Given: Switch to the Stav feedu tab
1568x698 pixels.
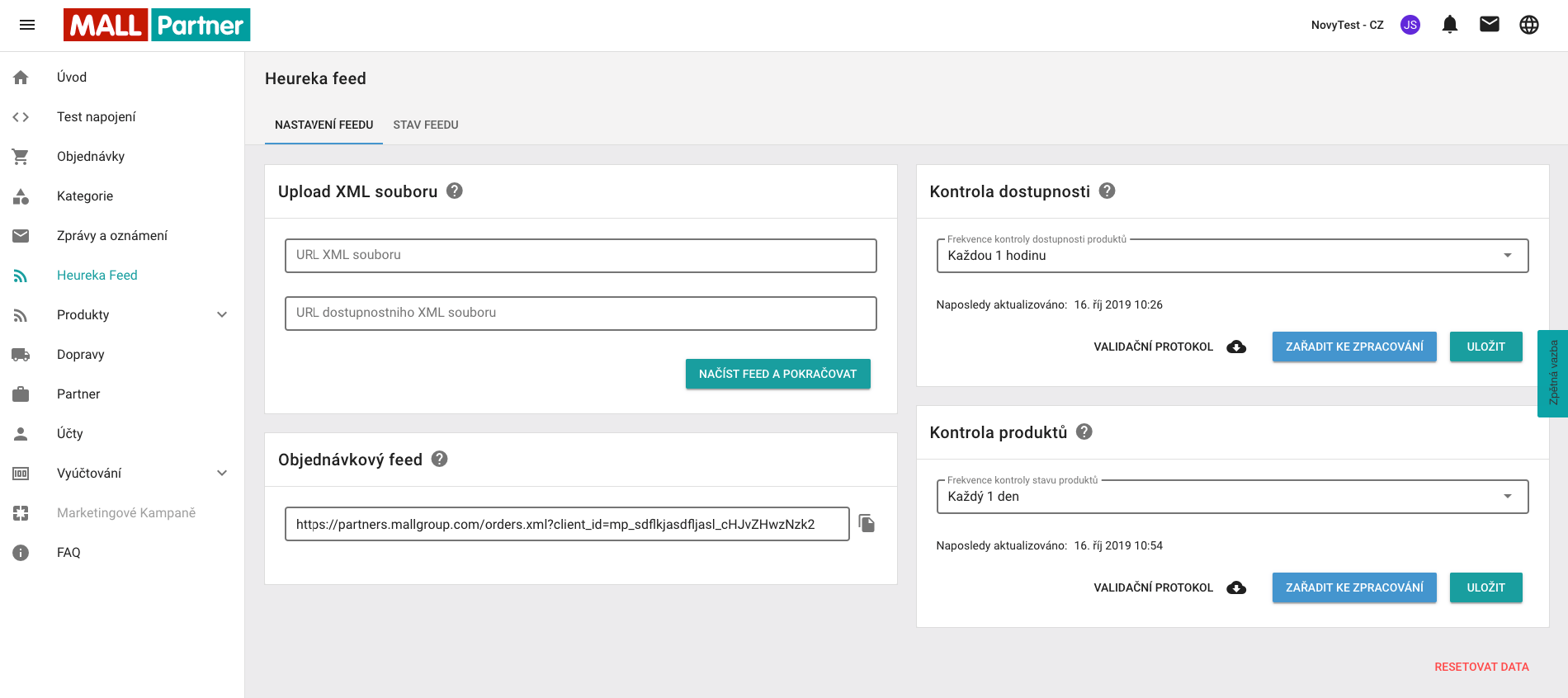Looking at the screenshot, I should point(426,125).
